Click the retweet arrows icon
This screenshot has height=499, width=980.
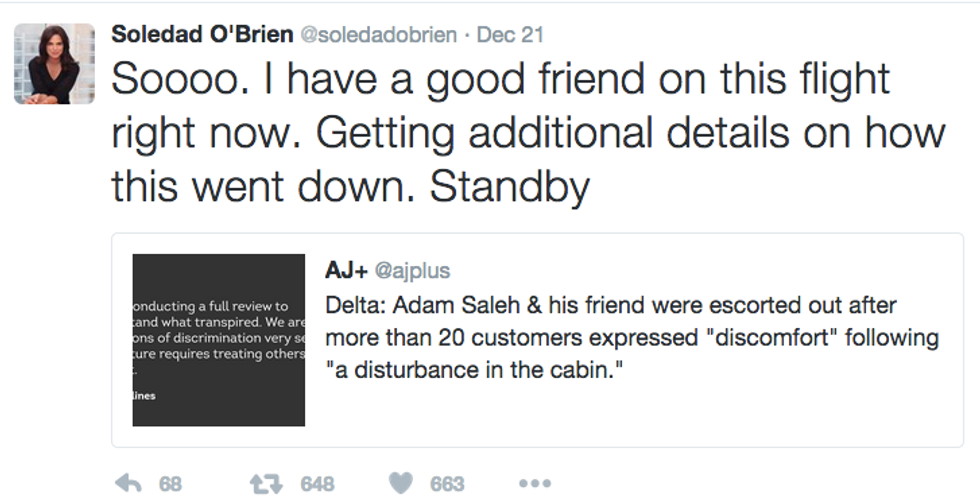pos(265,483)
